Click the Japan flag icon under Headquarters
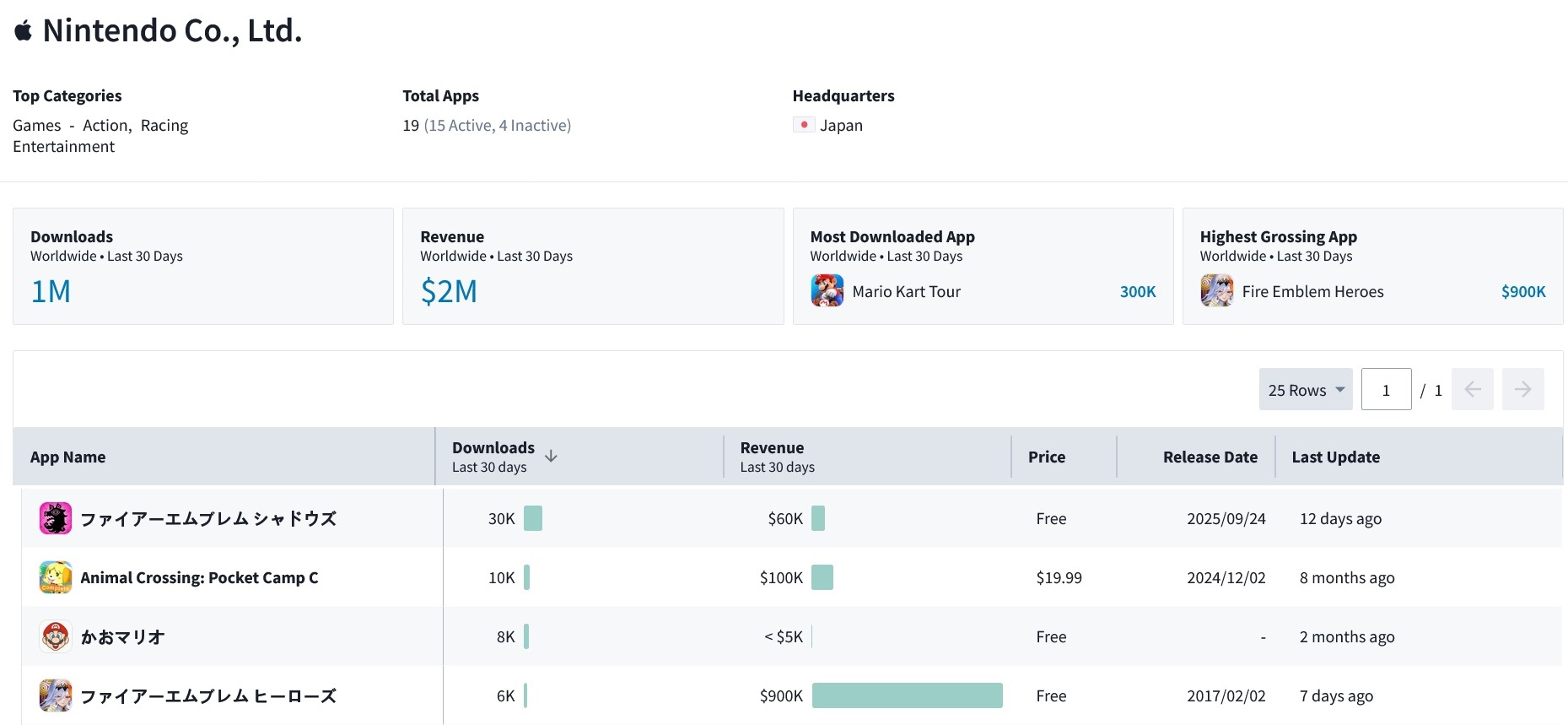Image resolution: width=1568 pixels, height=725 pixels. click(x=804, y=125)
